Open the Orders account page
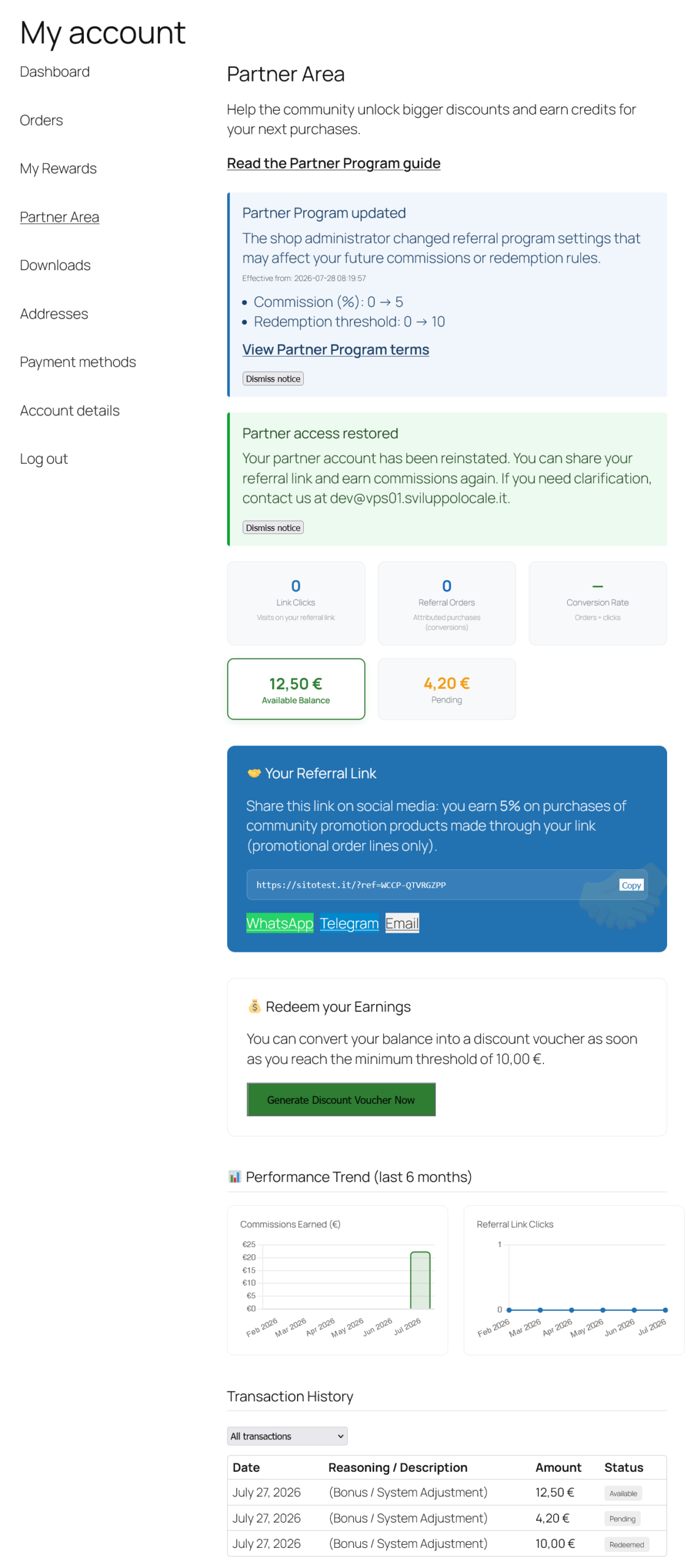Image resolution: width=694 pixels, height=1568 pixels. [x=41, y=119]
